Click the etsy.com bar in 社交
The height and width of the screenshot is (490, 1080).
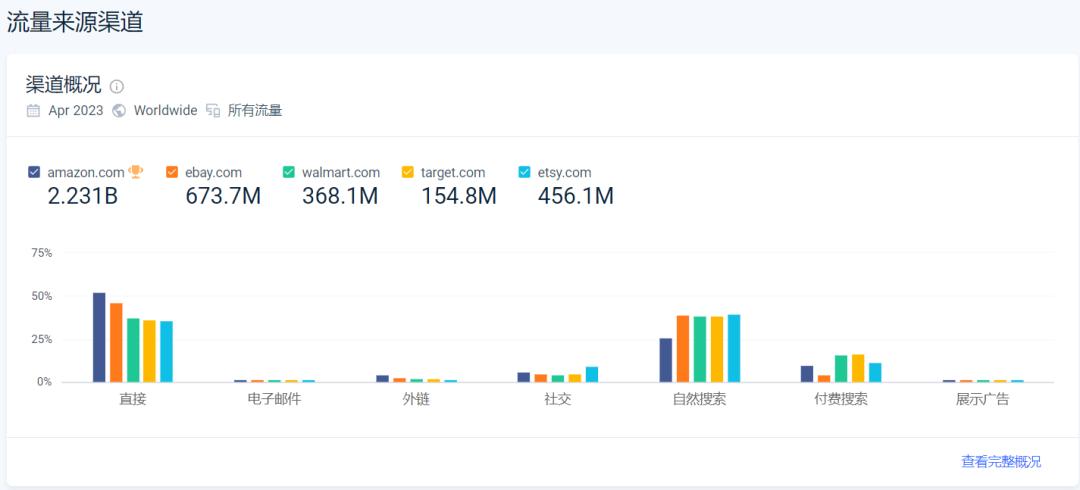coord(592,374)
